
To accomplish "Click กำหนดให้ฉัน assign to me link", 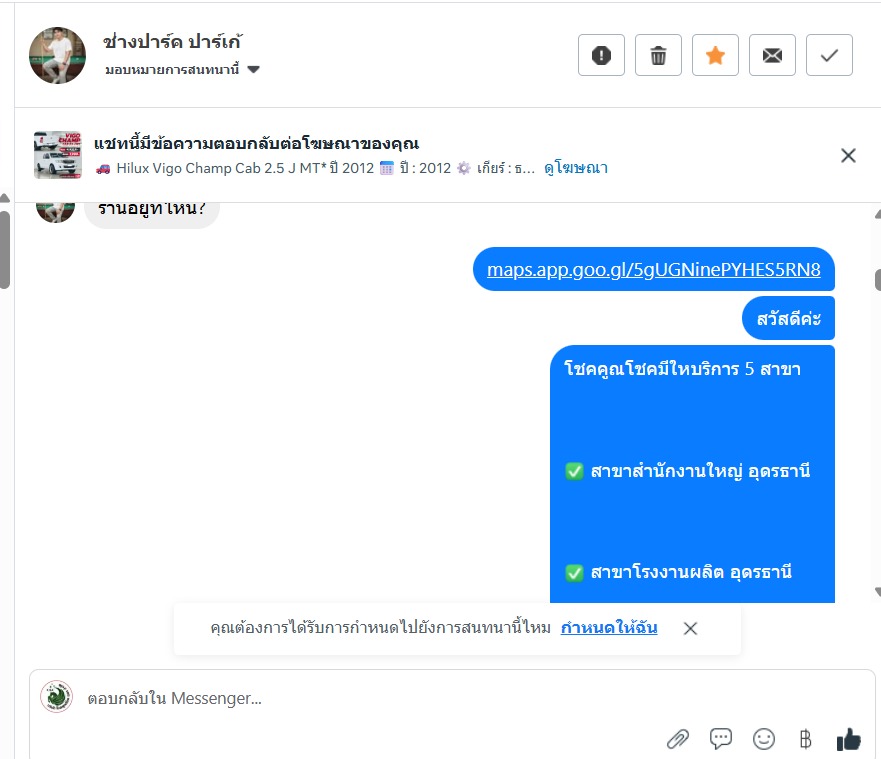I will (x=609, y=628).
